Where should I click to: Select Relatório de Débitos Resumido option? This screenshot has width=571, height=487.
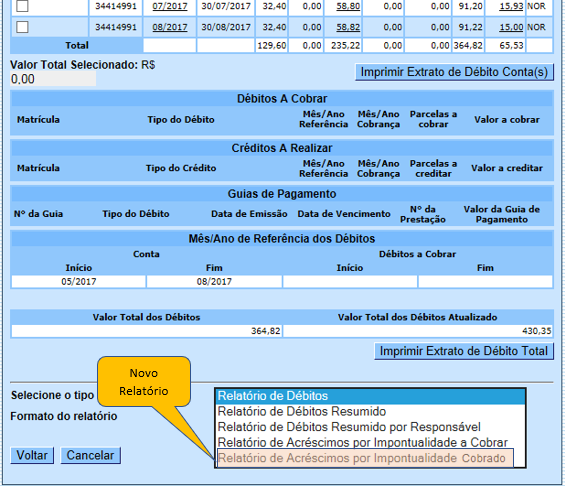(370, 412)
